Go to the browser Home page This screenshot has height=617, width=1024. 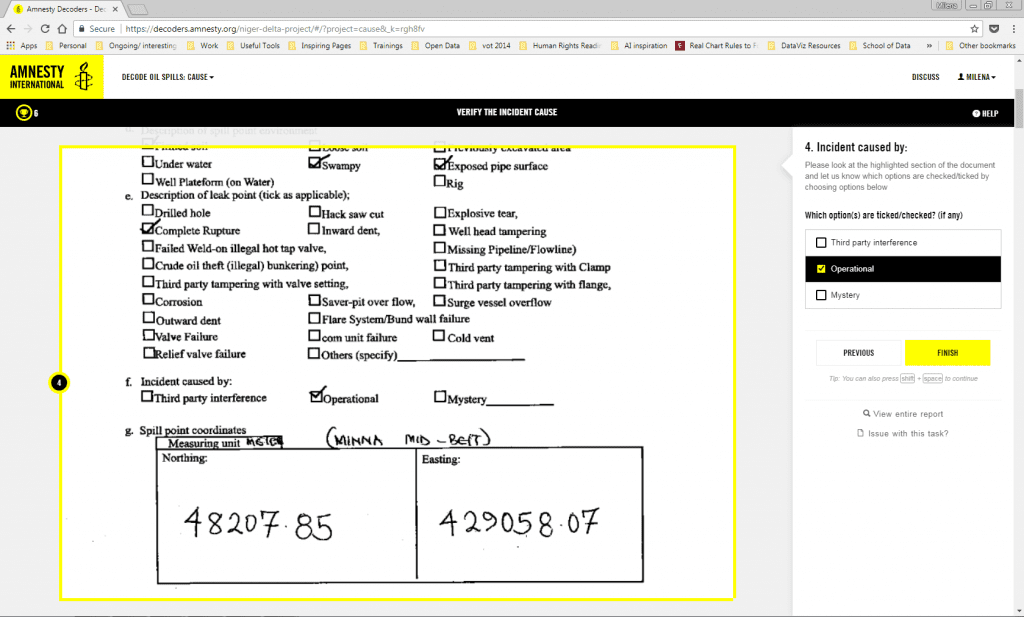pyautogui.click(x=62, y=29)
